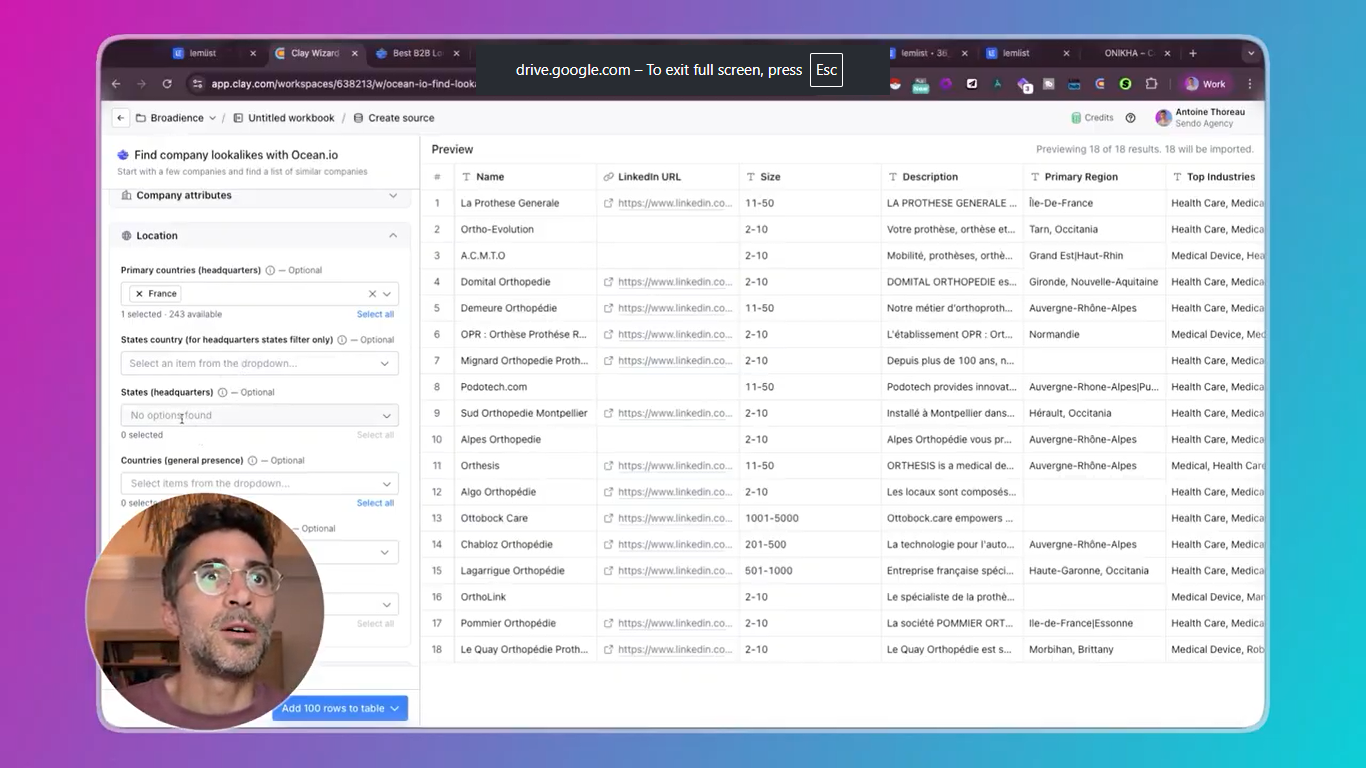Image resolution: width=1366 pixels, height=768 pixels.
Task: Close the Clay Wizard tab
Action: click(355, 53)
